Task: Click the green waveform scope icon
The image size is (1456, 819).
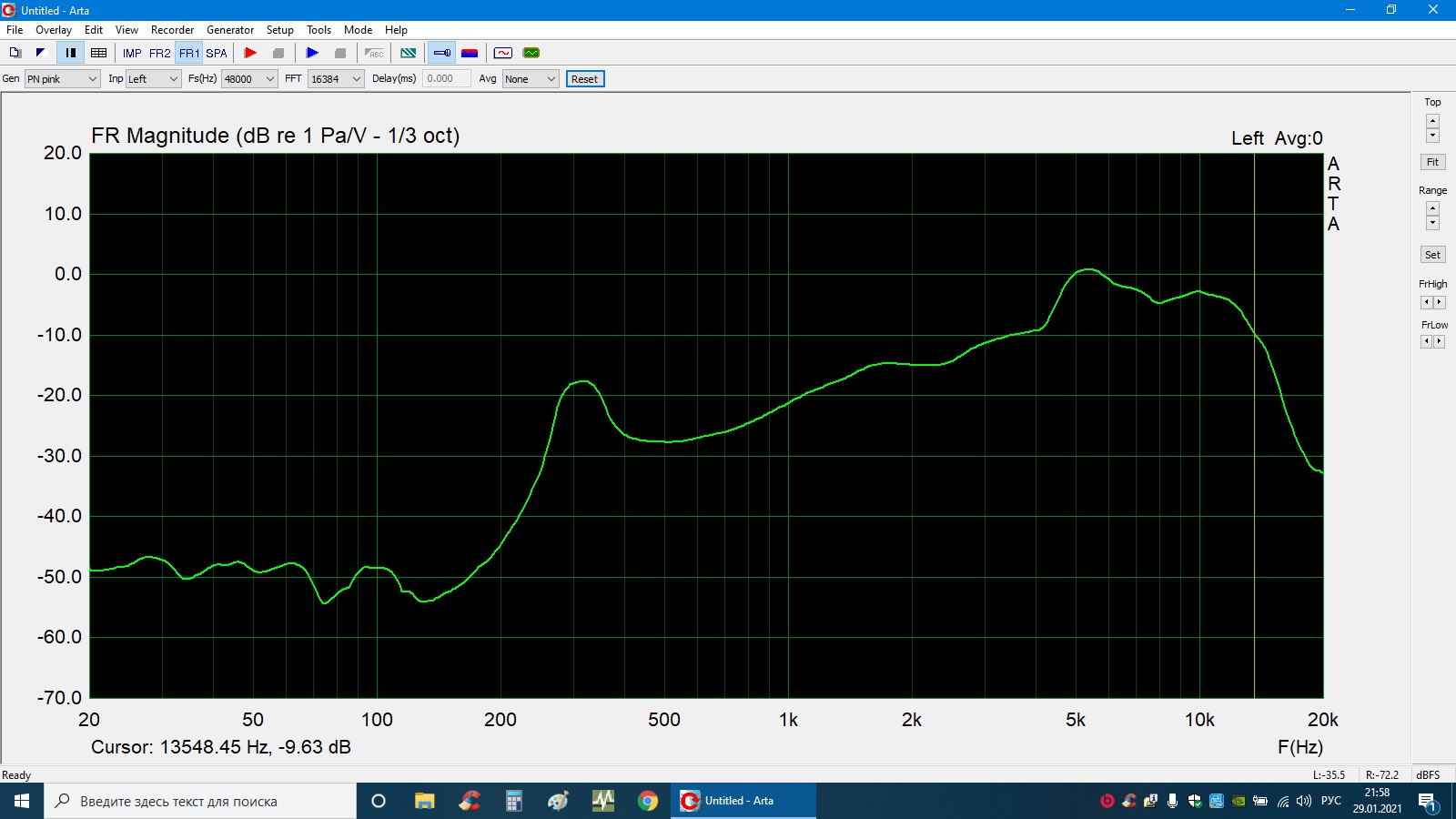Action: point(531,53)
